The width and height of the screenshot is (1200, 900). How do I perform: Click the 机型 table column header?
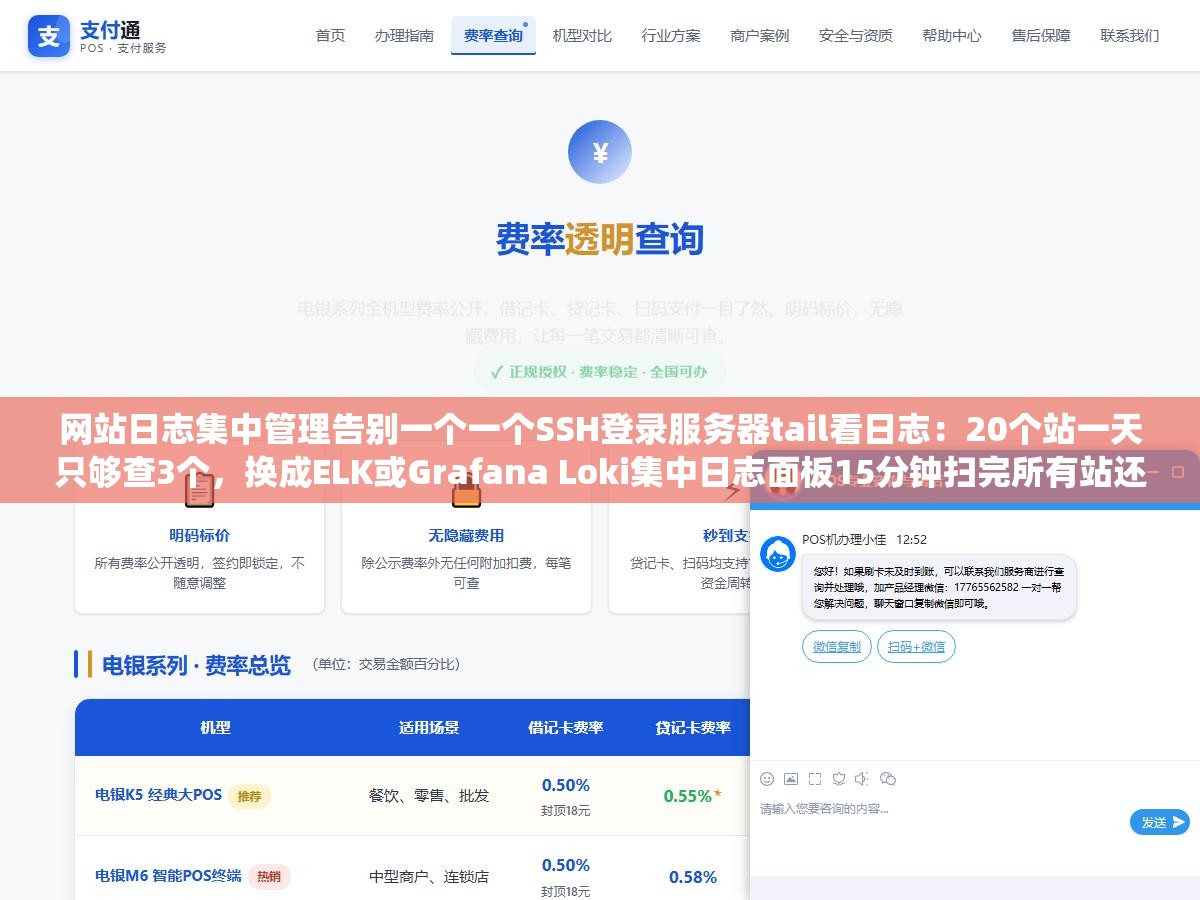click(215, 727)
